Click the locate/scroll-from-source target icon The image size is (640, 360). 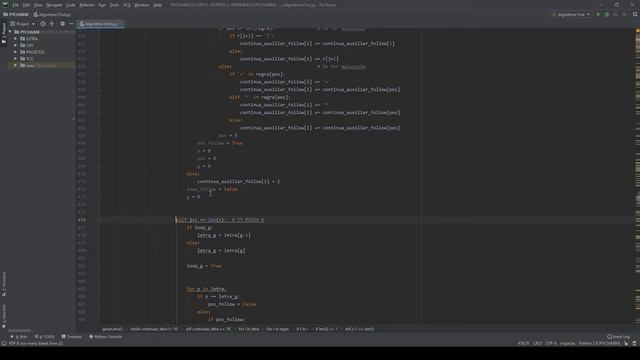click(43, 24)
